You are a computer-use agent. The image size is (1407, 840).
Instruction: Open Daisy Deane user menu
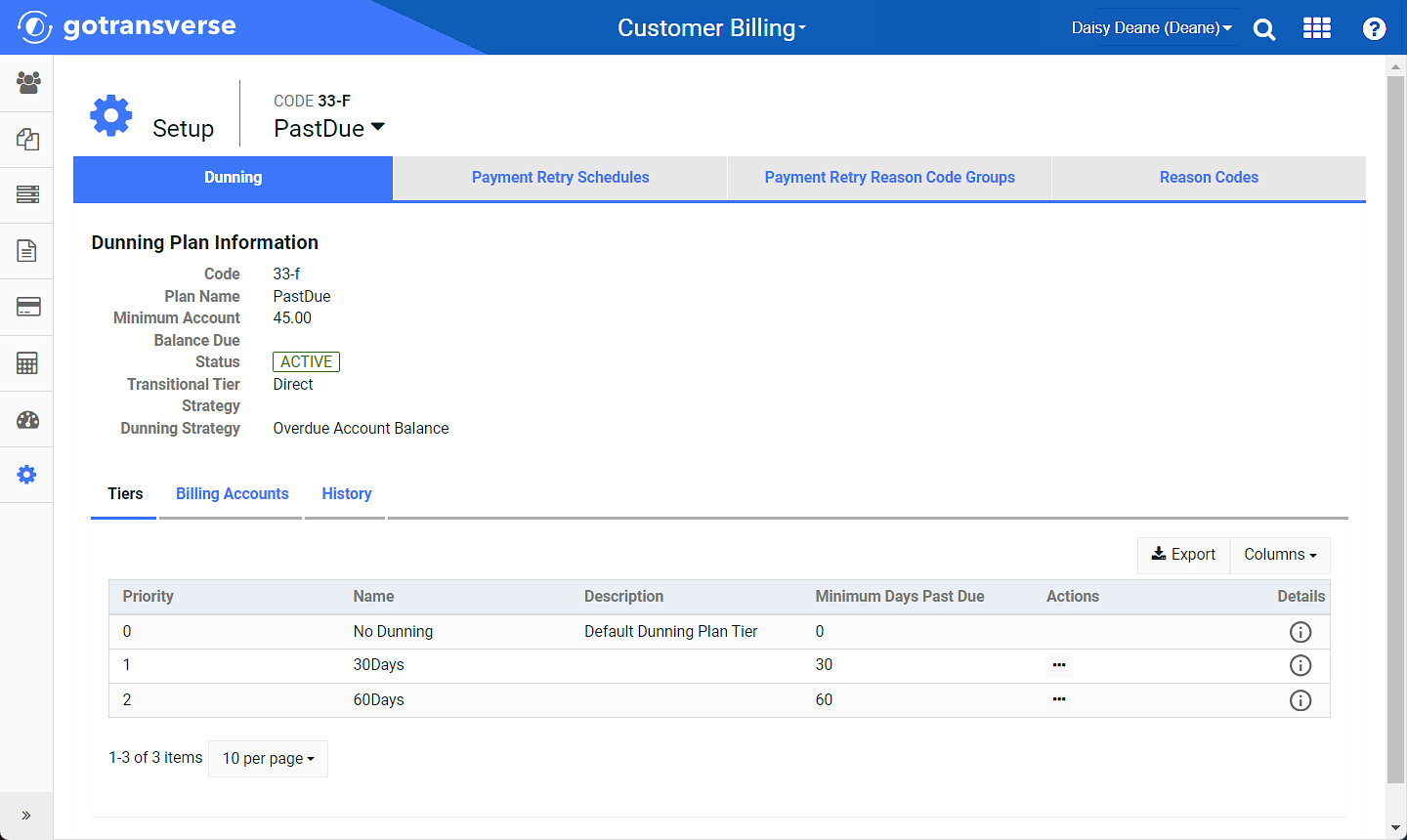[x=1151, y=27]
